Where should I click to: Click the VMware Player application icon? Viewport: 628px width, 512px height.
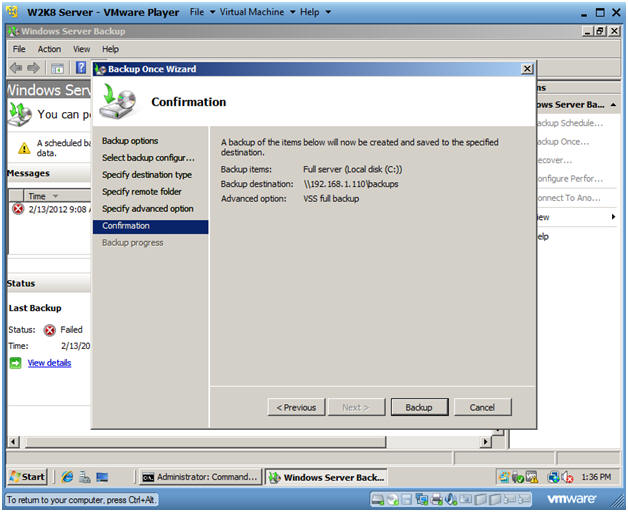(x=12, y=12)
